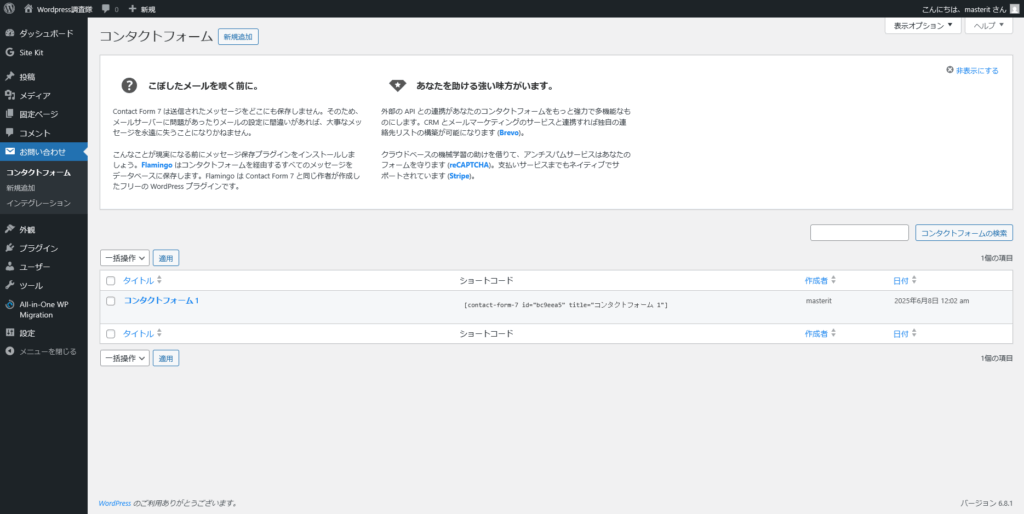Focus the contact form search field

point(859,233)
